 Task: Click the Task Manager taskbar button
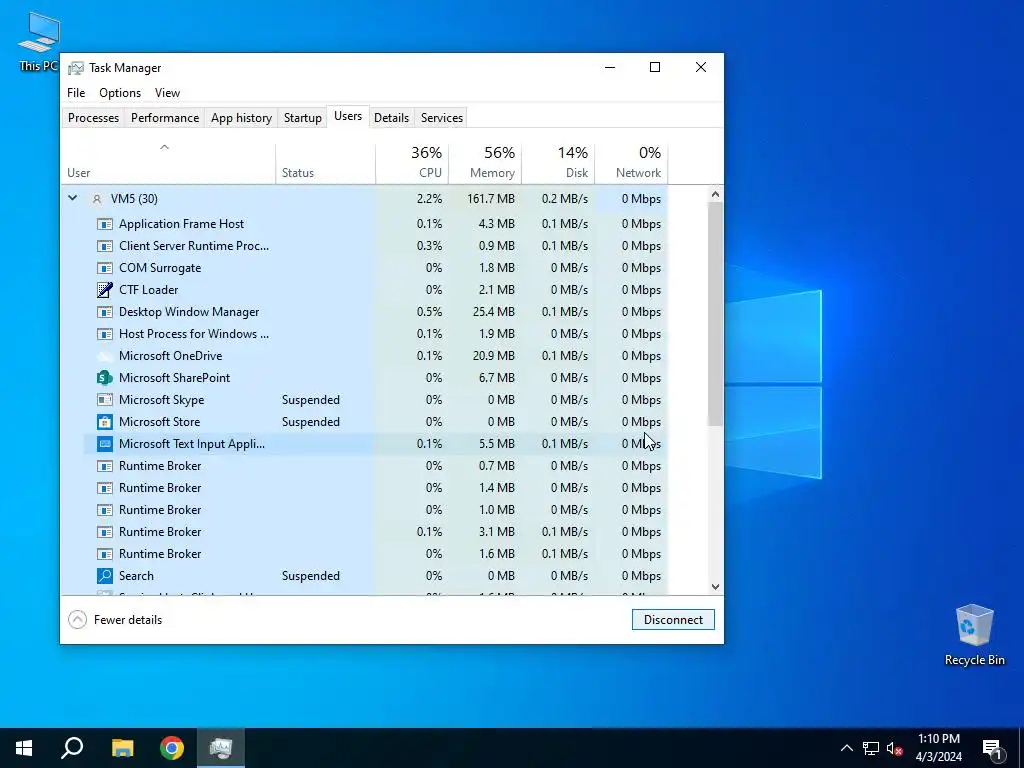pyautogui.click(x=221, y=748)
